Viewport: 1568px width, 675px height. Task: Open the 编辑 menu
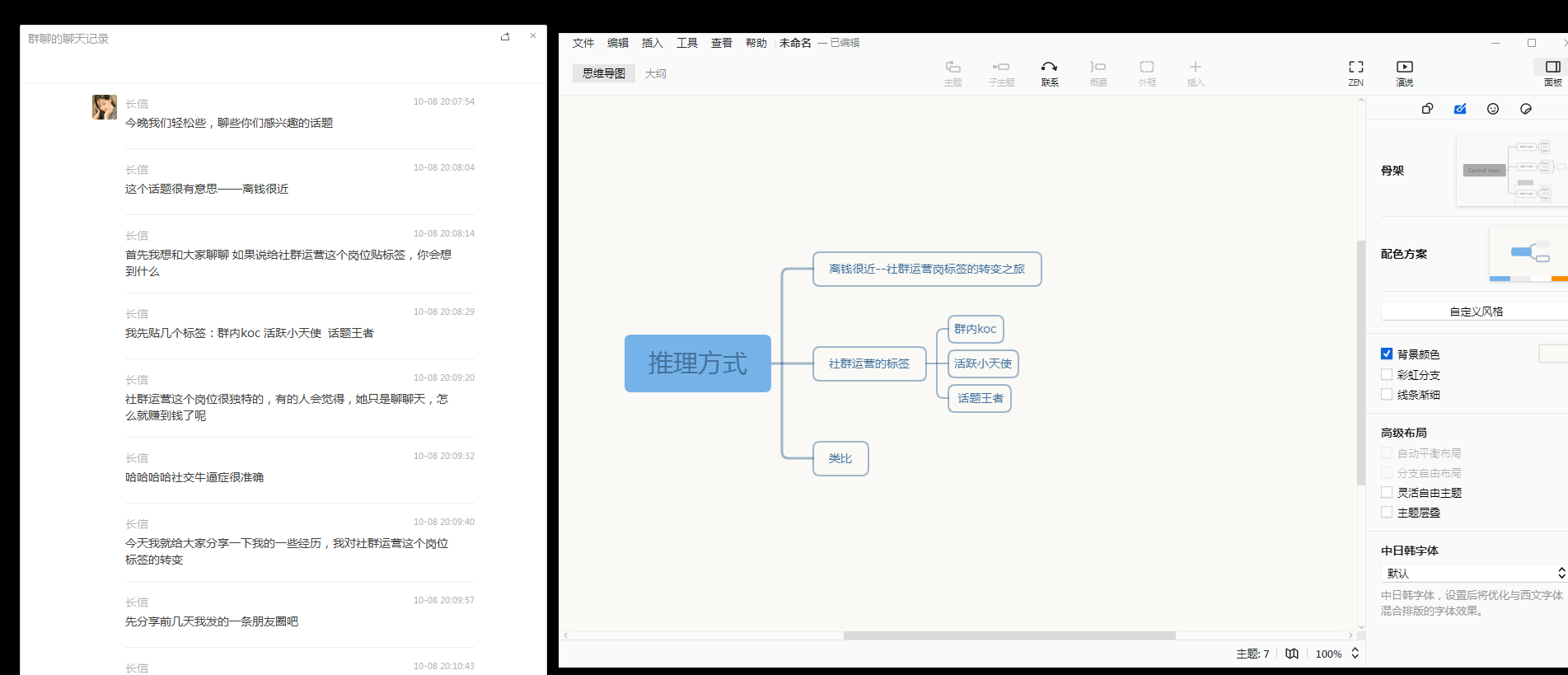pos(618,43)
